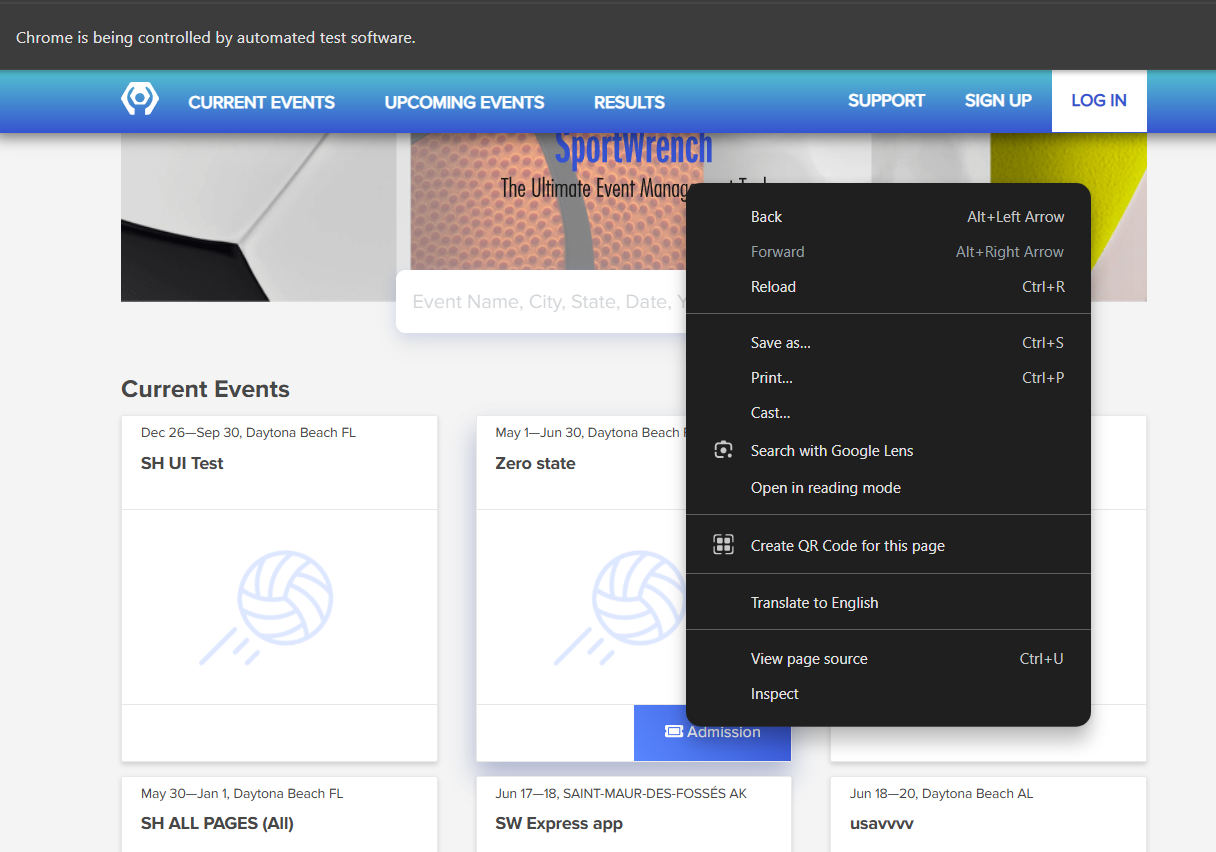This screenshot has height=852, width=1216.
Task: Open the SH UI Test event title
Action: click(x=182, y=463)
